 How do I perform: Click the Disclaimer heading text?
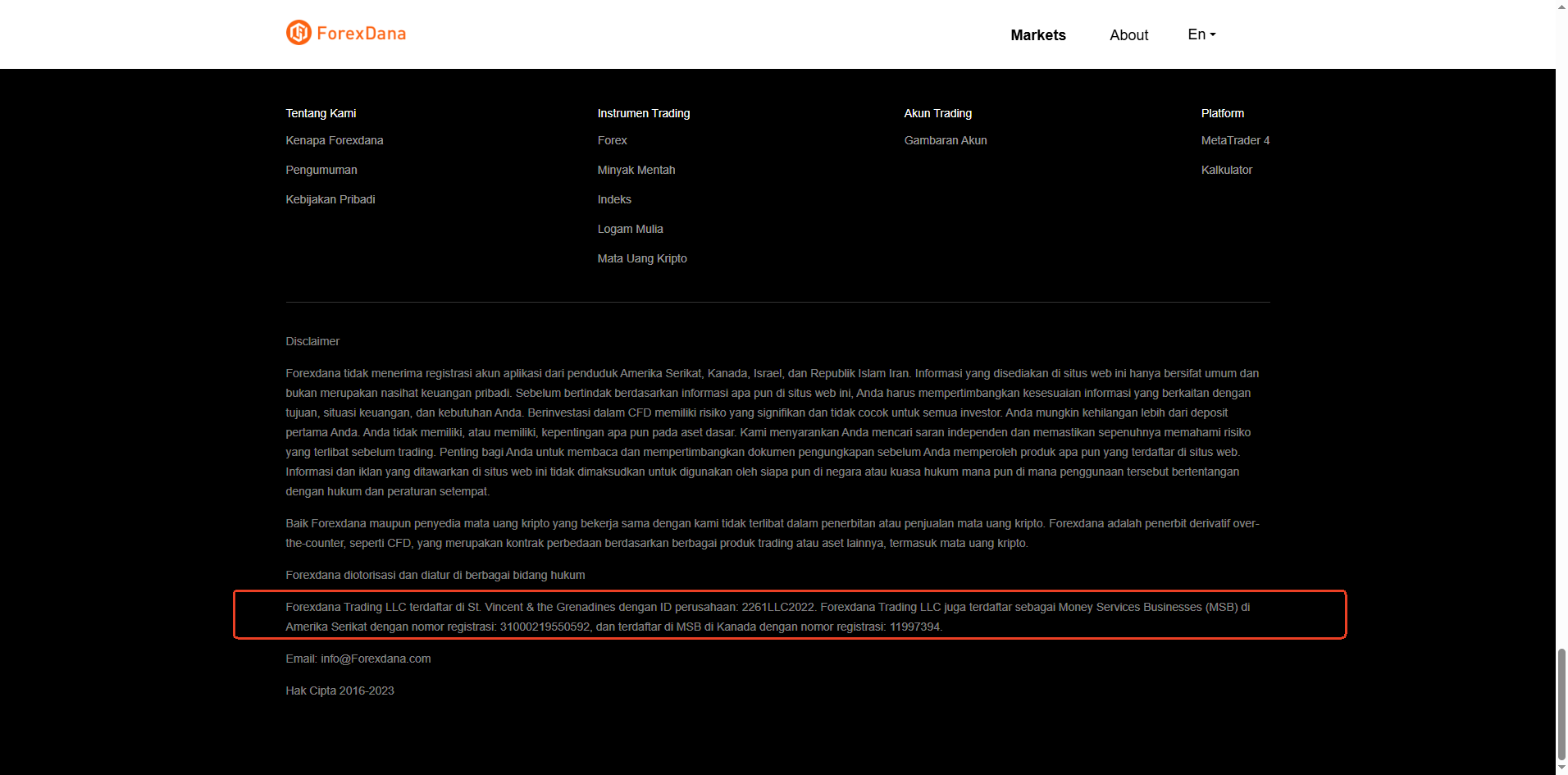coord(312,341)
